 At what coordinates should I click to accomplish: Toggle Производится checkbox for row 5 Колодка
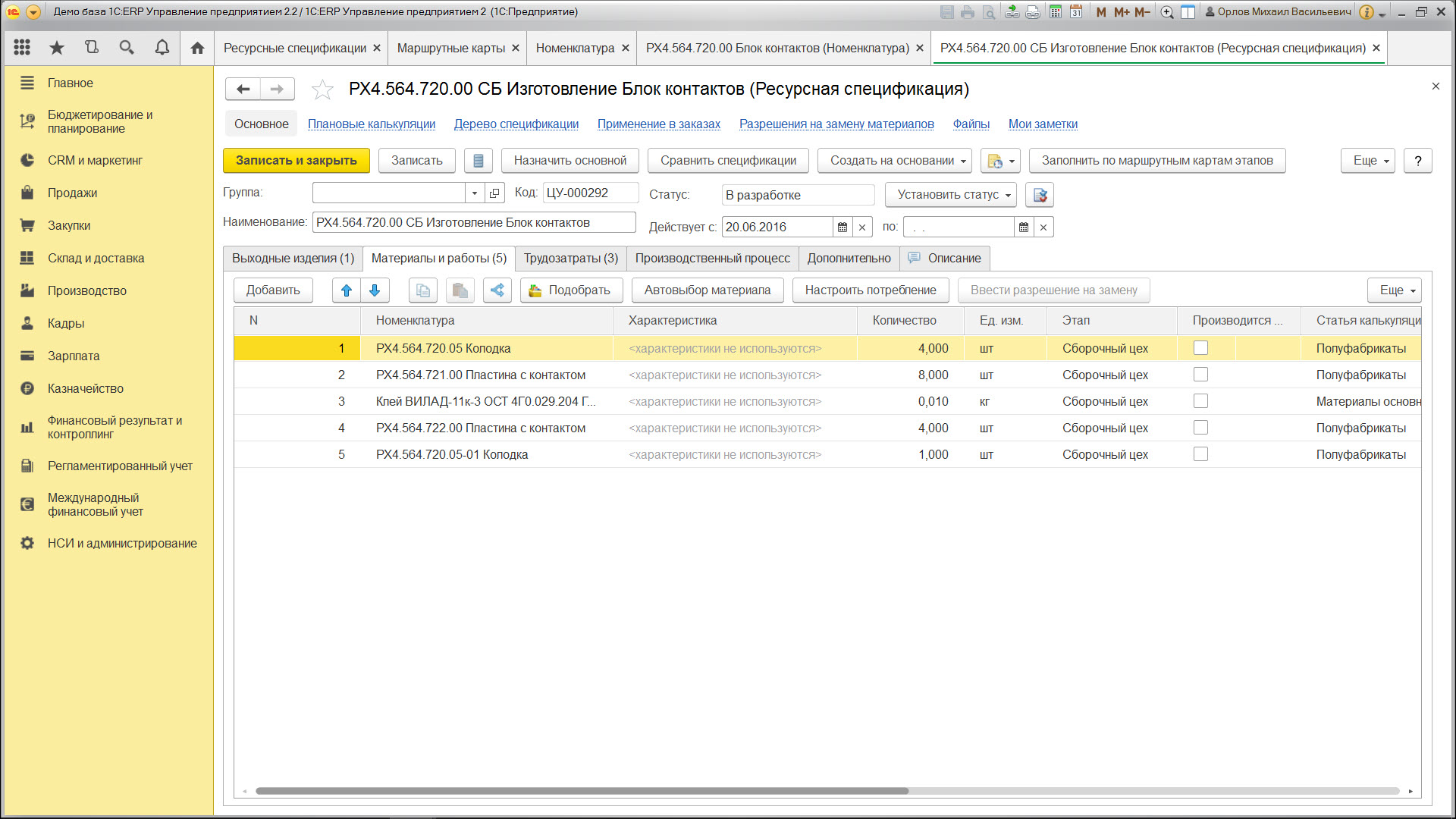click(1200, 454)
